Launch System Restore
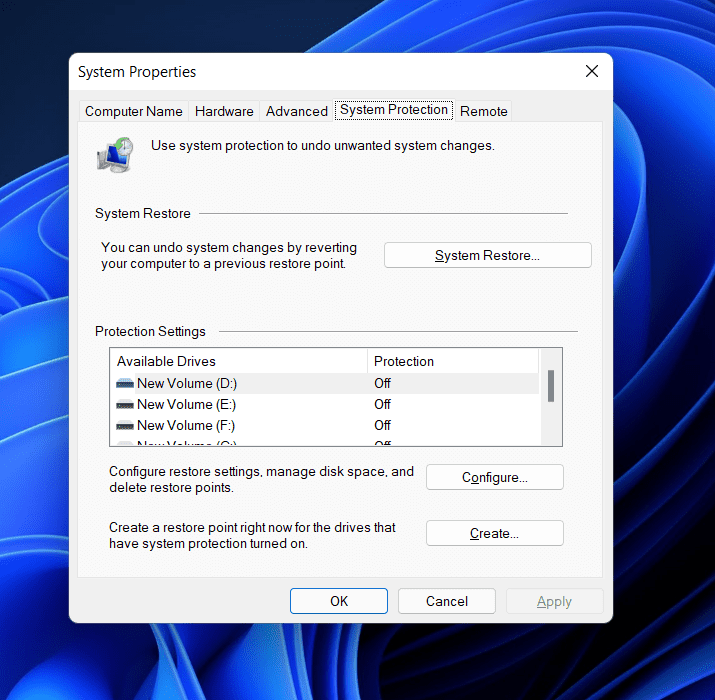Image resolution: width=715 pixels, height=700 pixels. coord(487,255)
